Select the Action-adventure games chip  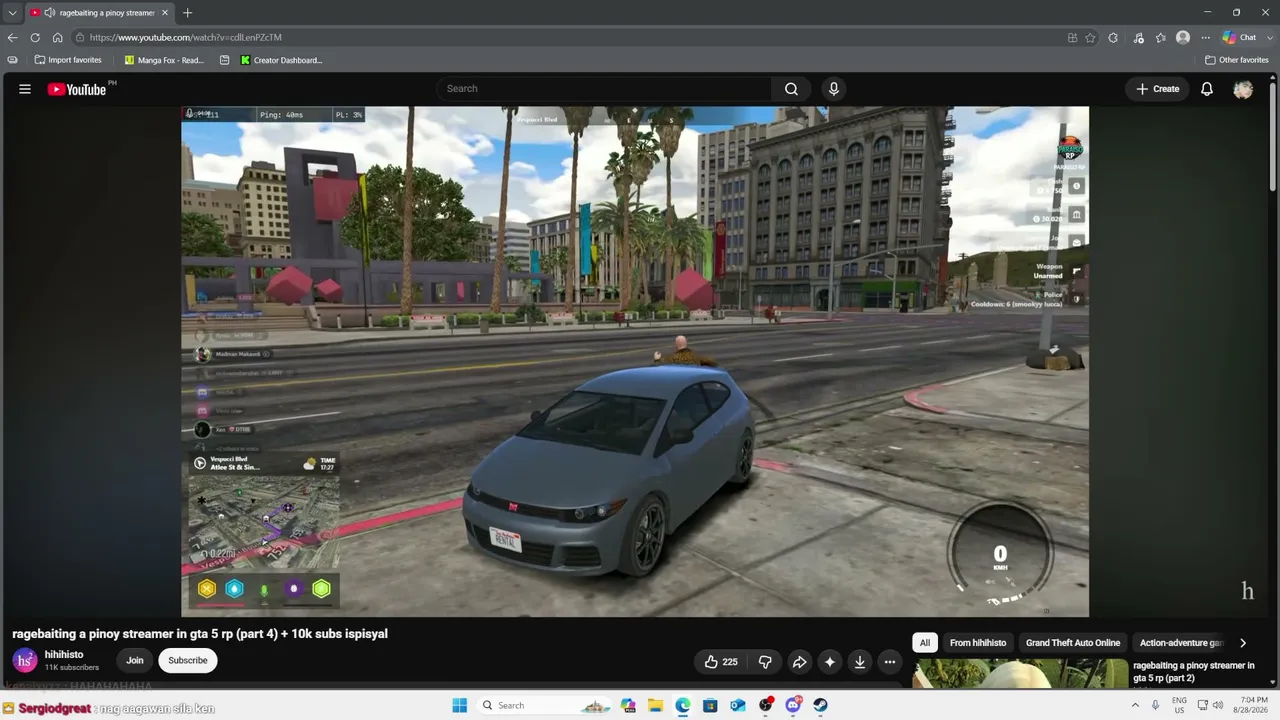[1181, 643]
